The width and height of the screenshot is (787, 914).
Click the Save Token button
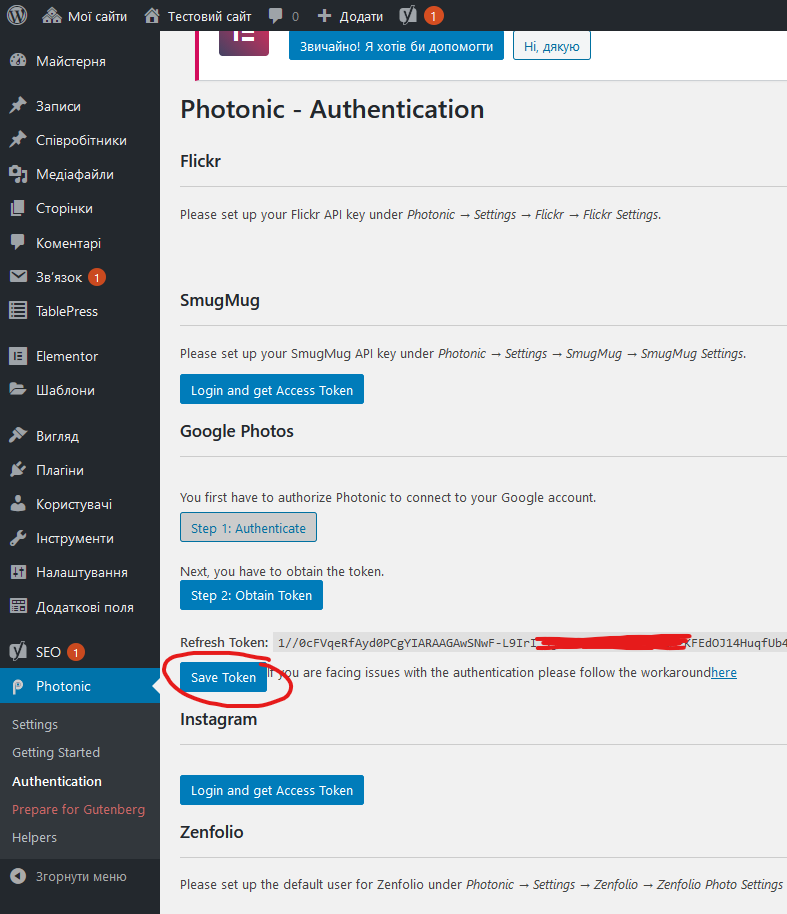pyautogui.click(x=223, y=677)
